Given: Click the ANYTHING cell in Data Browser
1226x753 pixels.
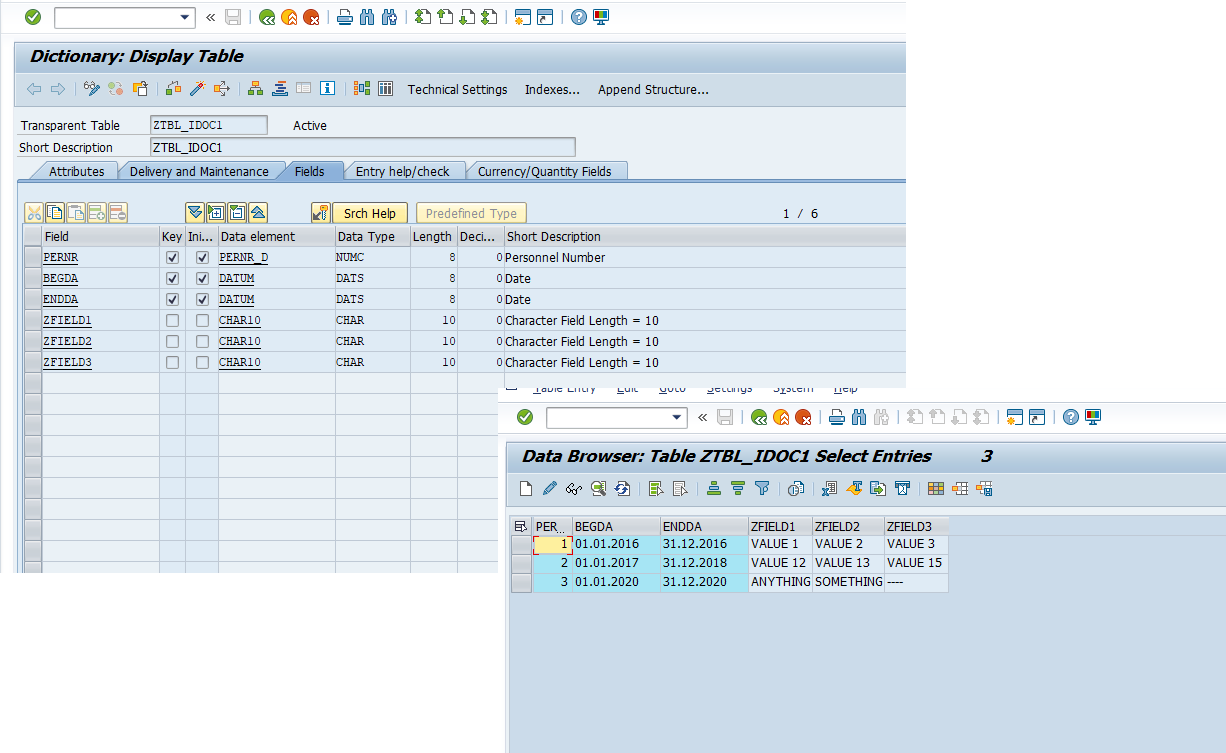Looking at the screenshot, I should pos(780,582).
